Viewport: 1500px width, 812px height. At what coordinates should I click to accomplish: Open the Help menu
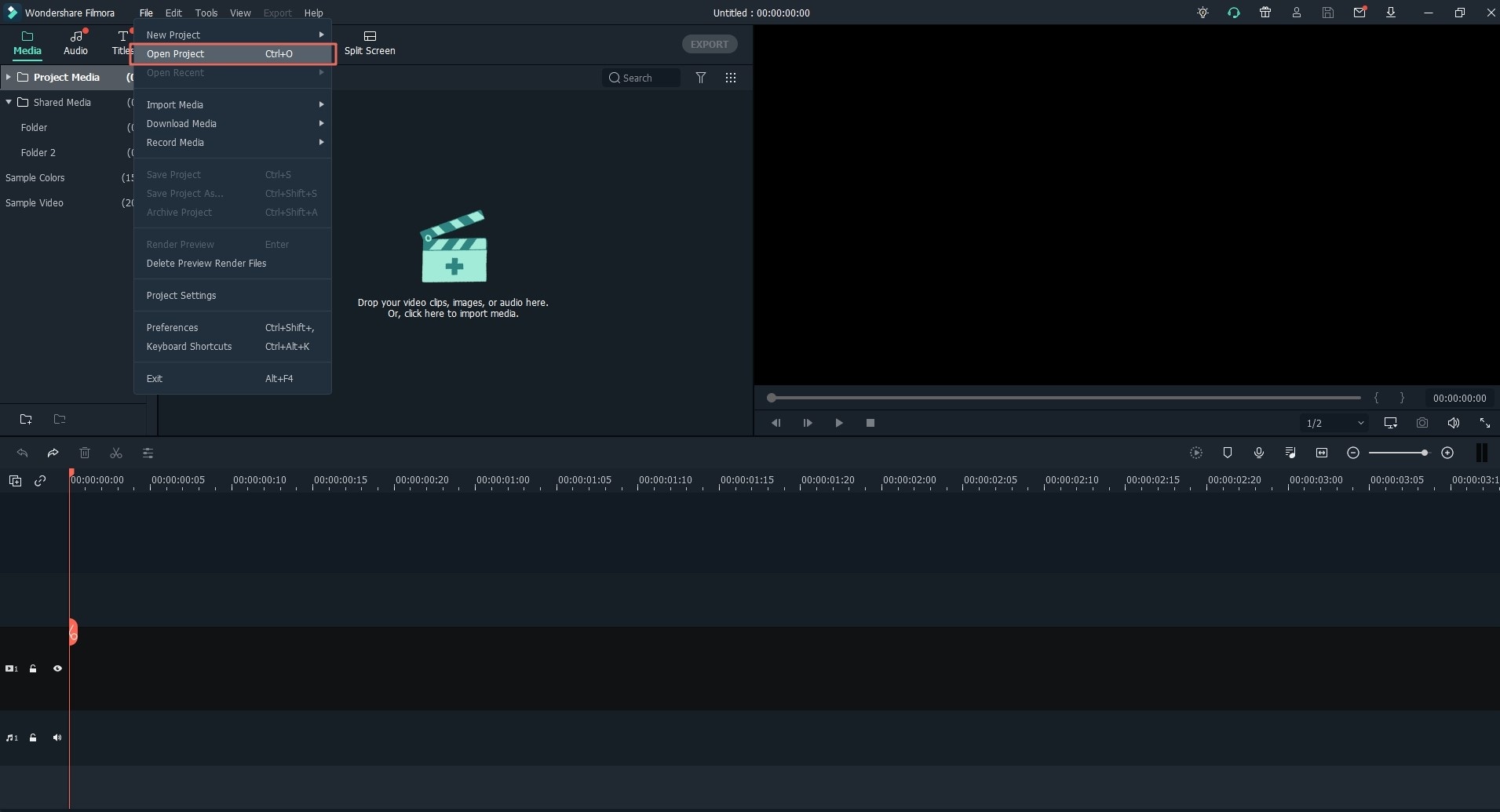click(313, 13)
